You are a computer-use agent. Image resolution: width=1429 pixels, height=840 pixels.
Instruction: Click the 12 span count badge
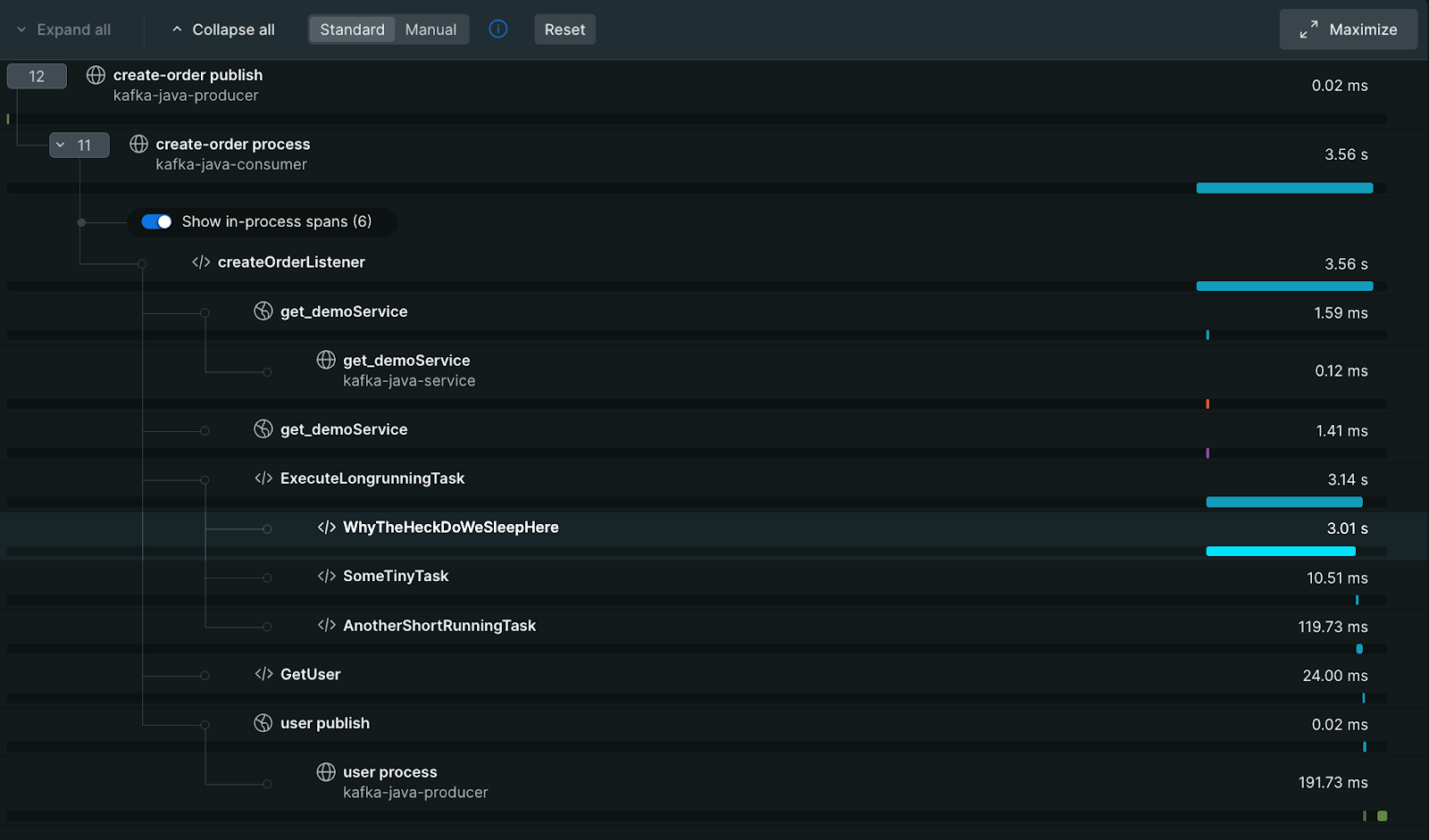(37, 76)
